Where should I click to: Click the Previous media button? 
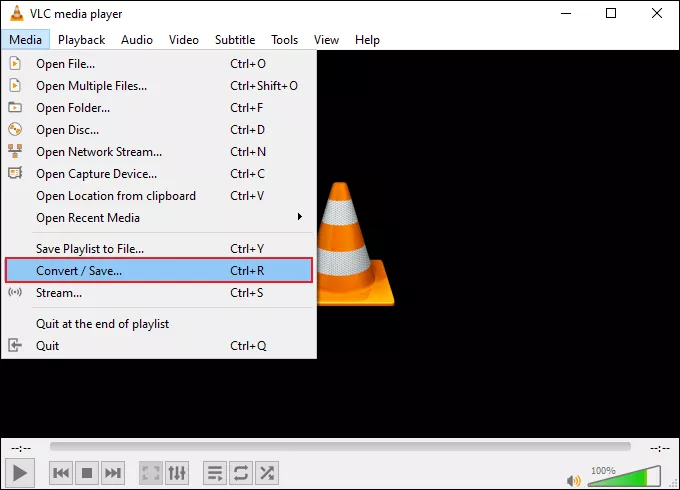(61, 473)
